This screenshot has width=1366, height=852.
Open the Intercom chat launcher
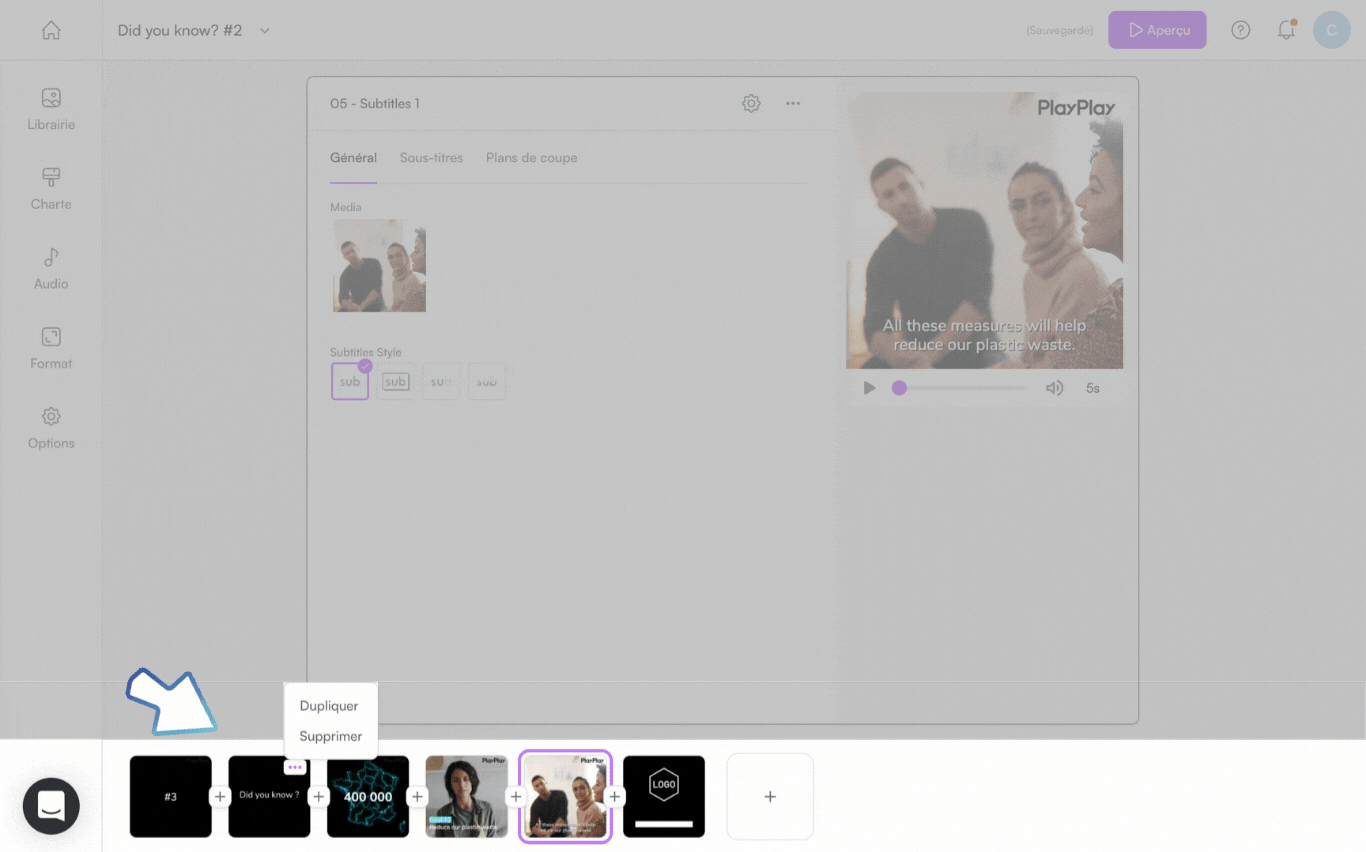(51, 806)
